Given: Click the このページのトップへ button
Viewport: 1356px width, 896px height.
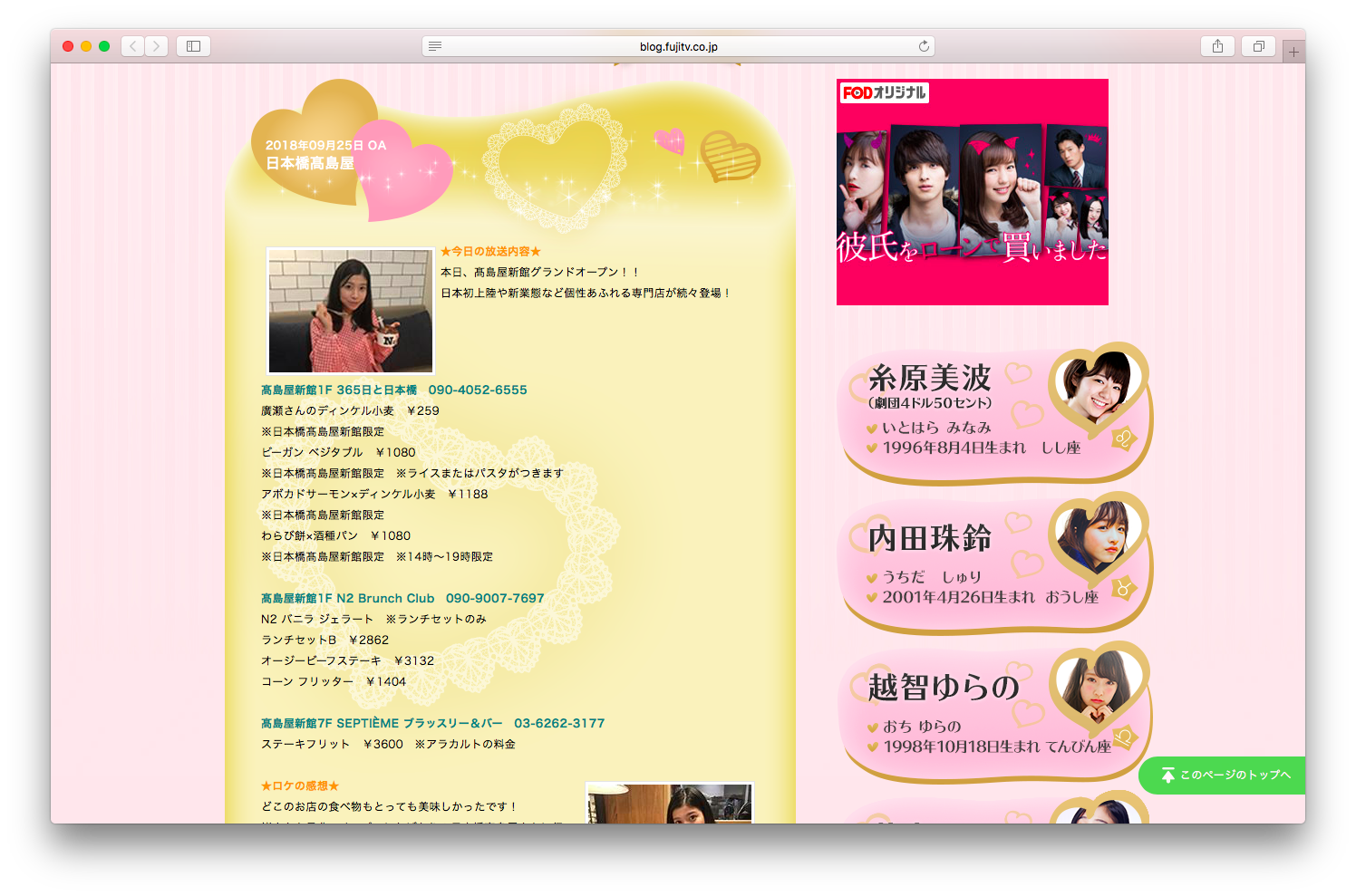Looking at the screenshot, I should tap(1222, 775).
